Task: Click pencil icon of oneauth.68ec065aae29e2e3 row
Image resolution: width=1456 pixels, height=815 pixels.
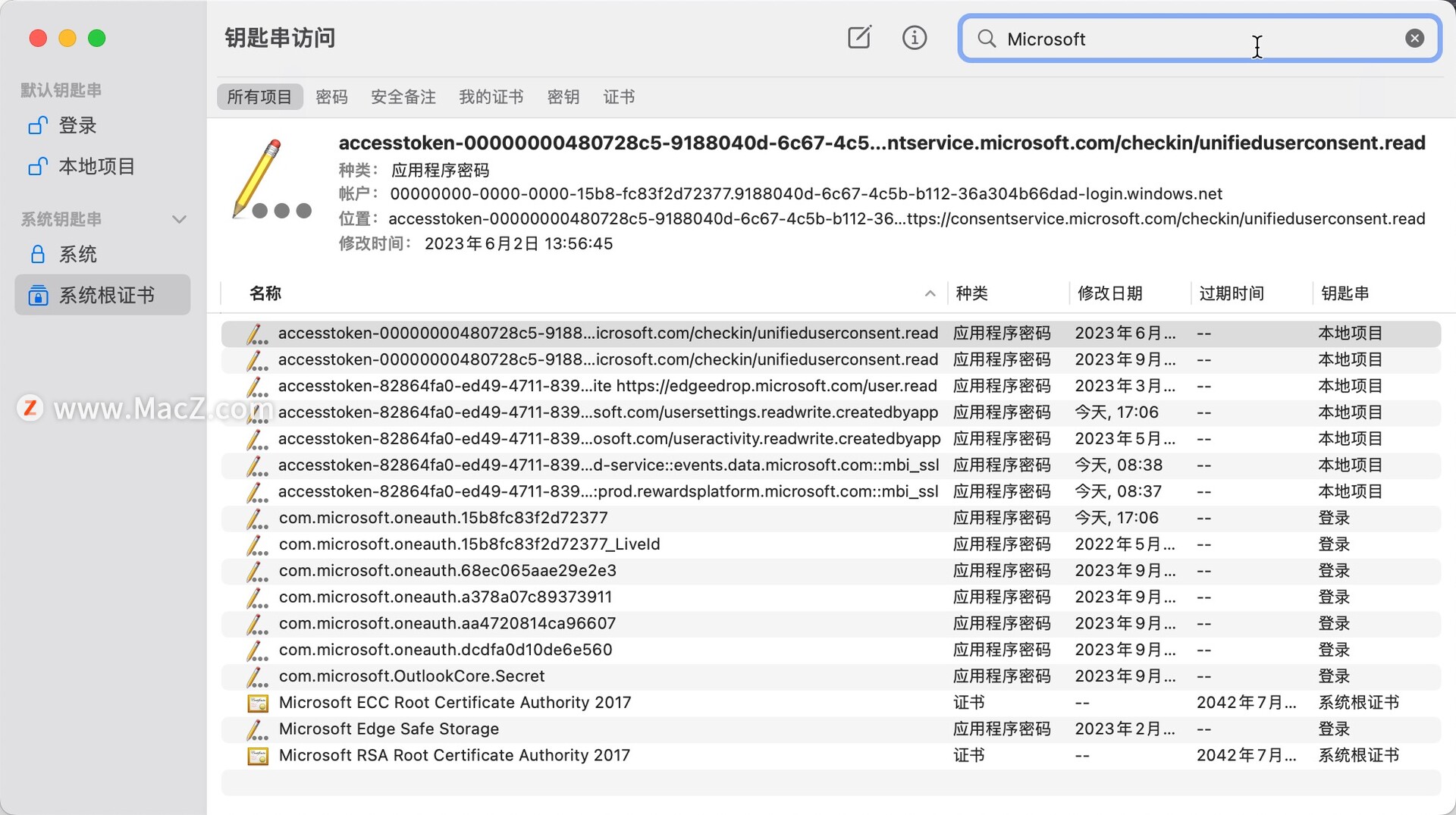Action: [x=257, y=571]
